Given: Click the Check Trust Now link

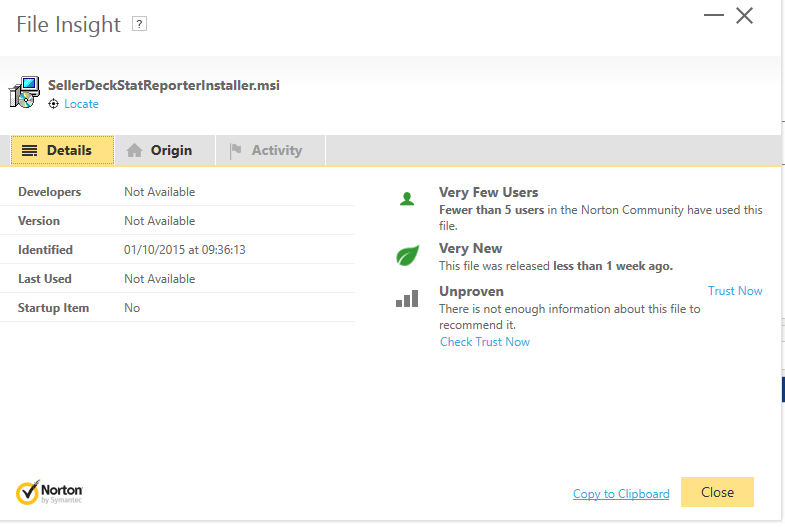Looking at the screenshot, I should 485,342.
